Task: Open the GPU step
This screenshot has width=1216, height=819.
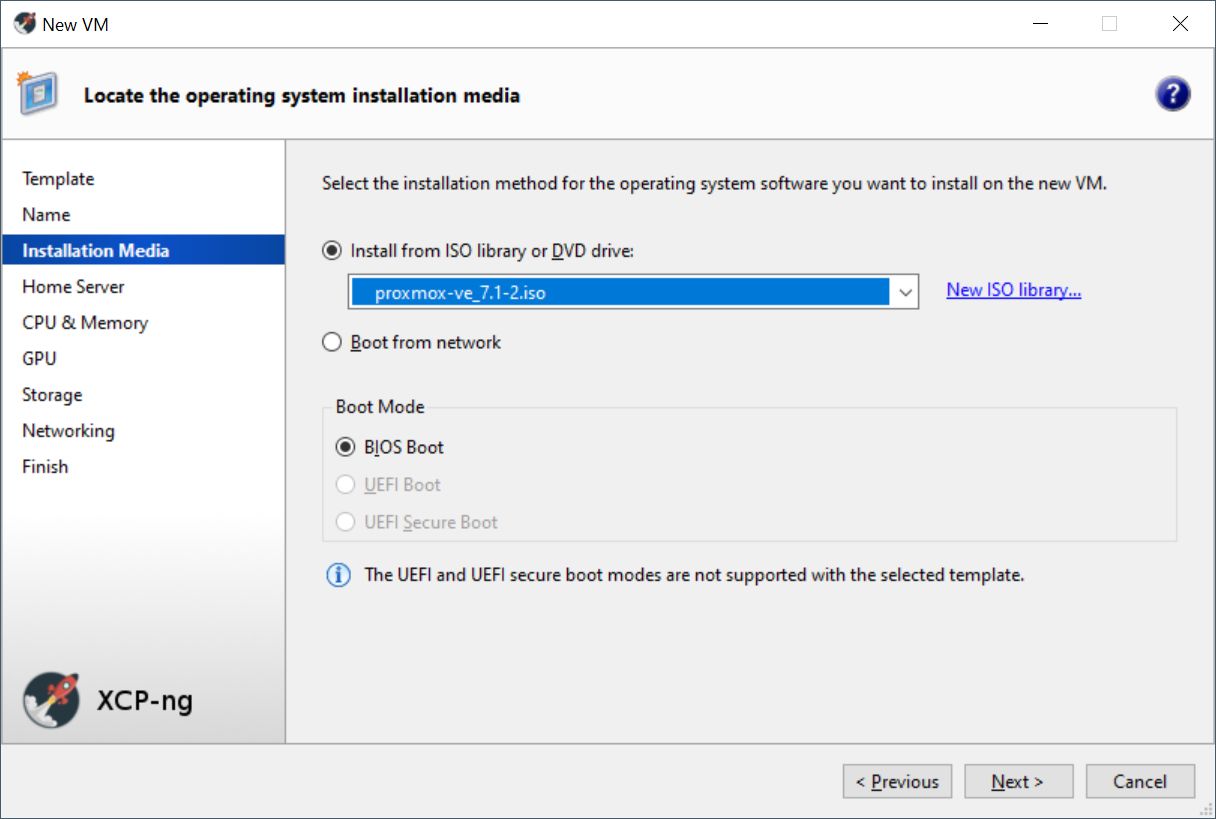Action: (39, 359)
